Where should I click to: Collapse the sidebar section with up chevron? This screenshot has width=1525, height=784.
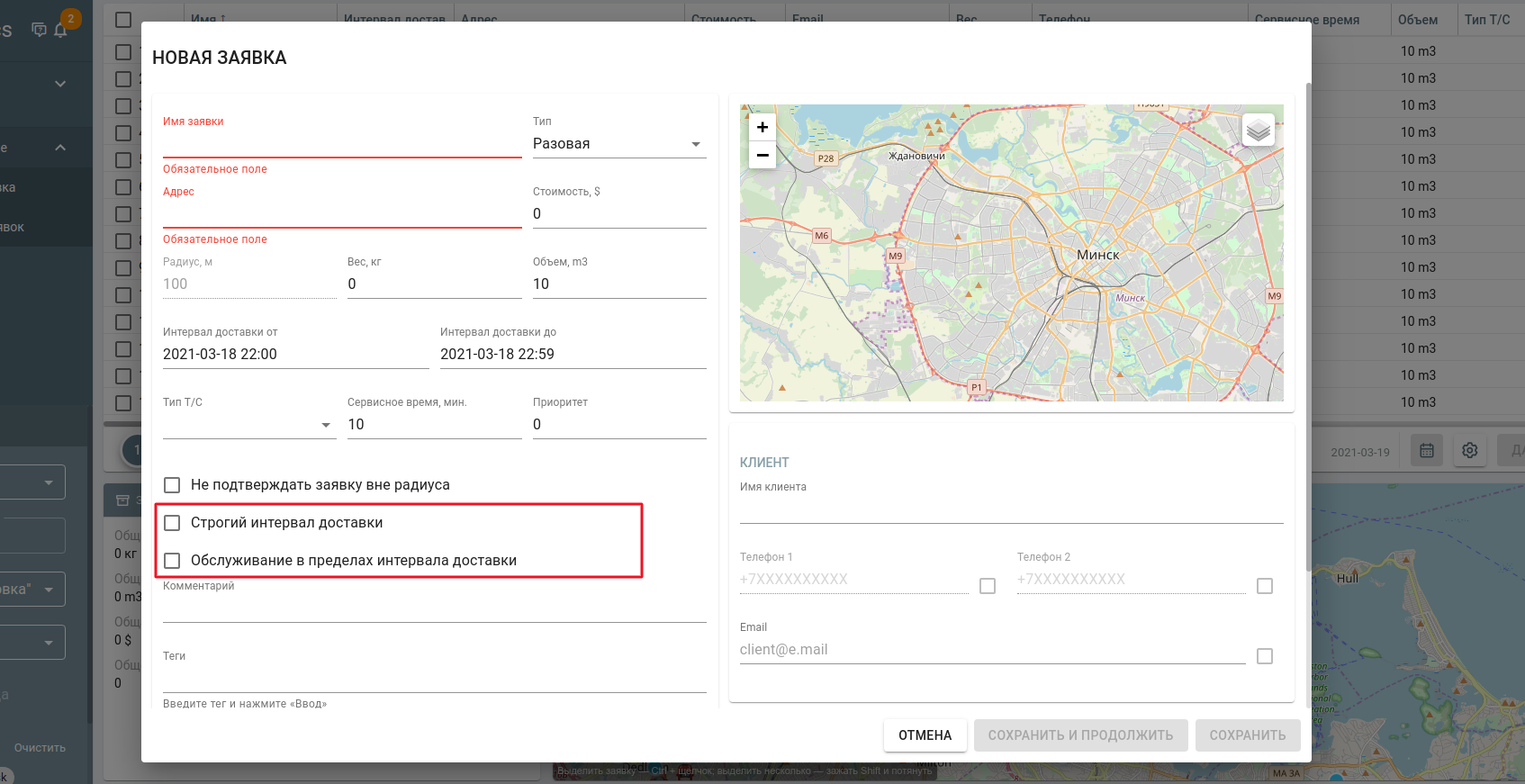click(60, 148)
